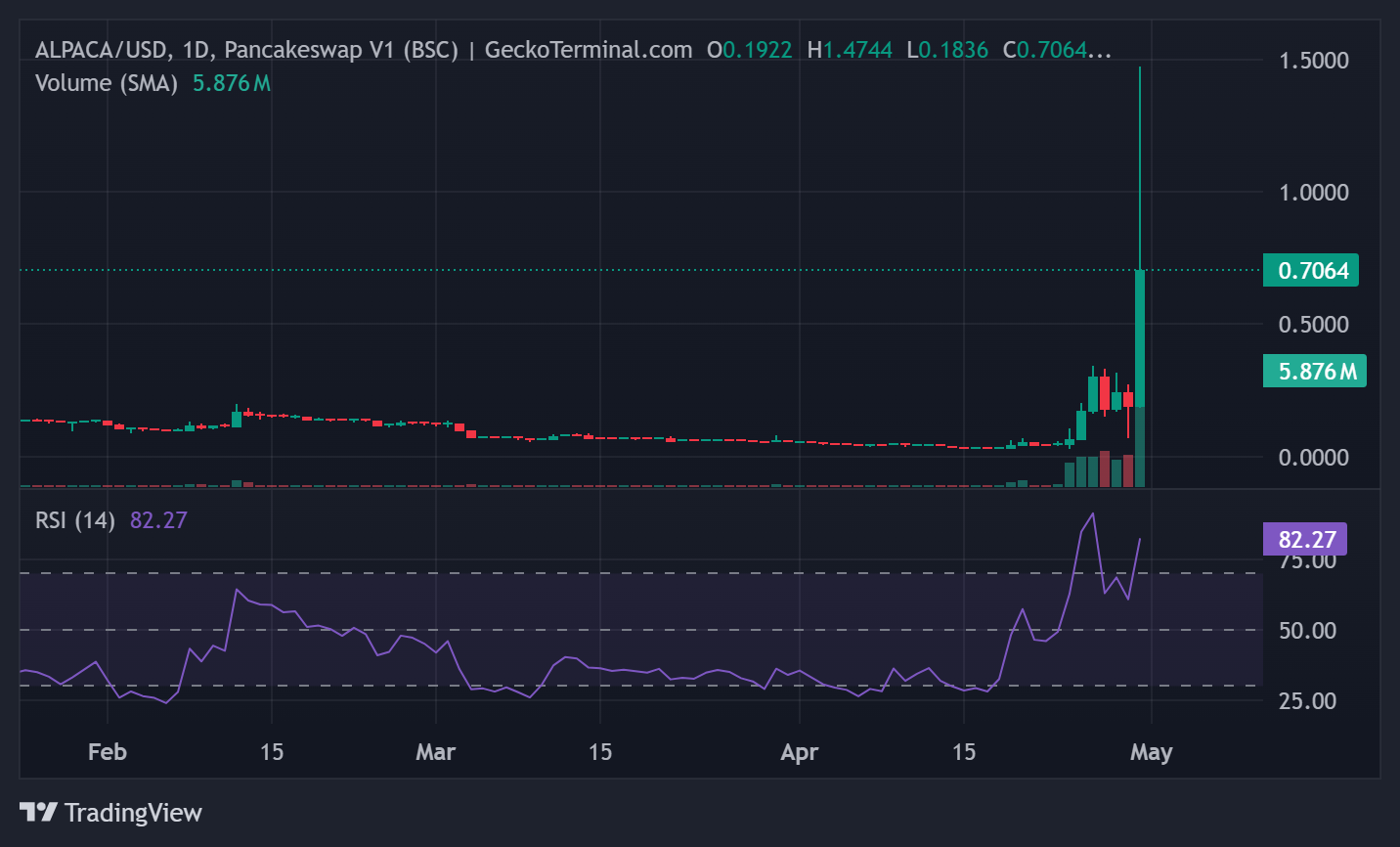The width and height of the screenshot is (1400, 847).
Task: Click the 50.00 RSI axis label
Action: (1307, 631)
